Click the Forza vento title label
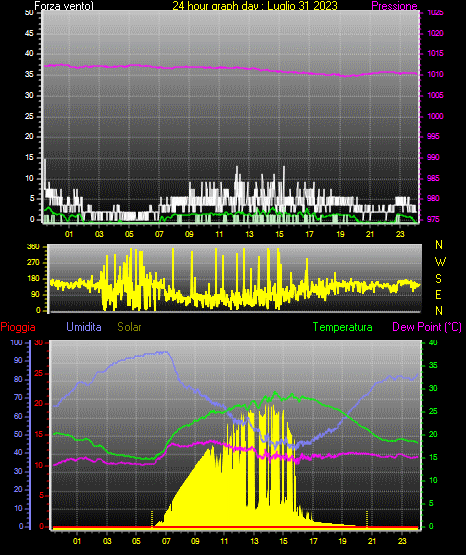 coord(64,6)
